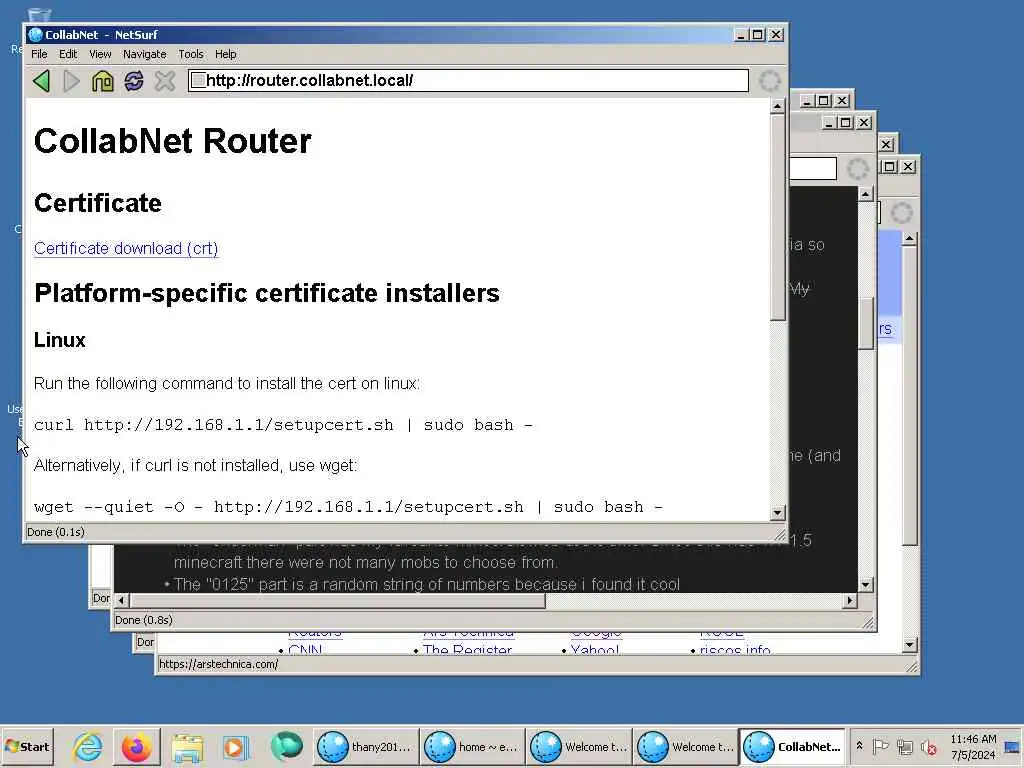This screenshot has height=768, width=1024.
Task: Click the Stop loading icon
Action: point(165,81)
